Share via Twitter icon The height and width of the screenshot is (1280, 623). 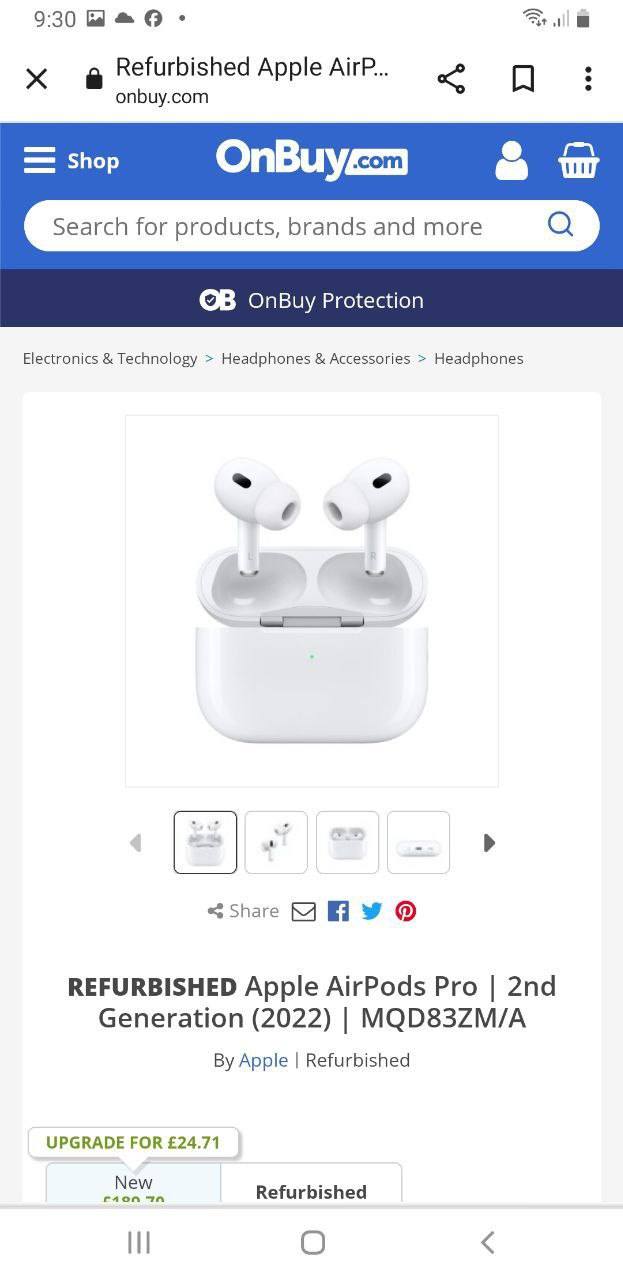(x=372, y=911)
